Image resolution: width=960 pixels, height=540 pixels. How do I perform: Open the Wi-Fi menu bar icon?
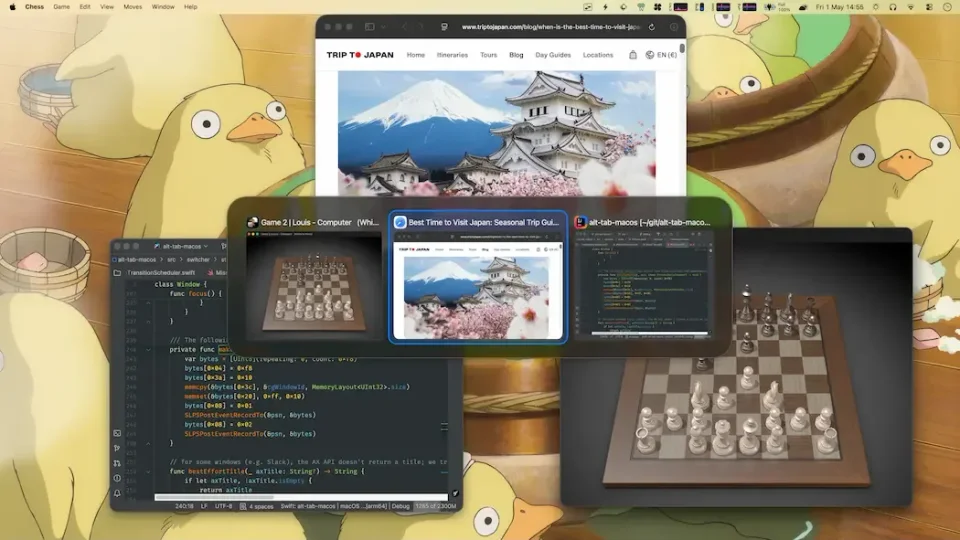(x=911, y=7)
